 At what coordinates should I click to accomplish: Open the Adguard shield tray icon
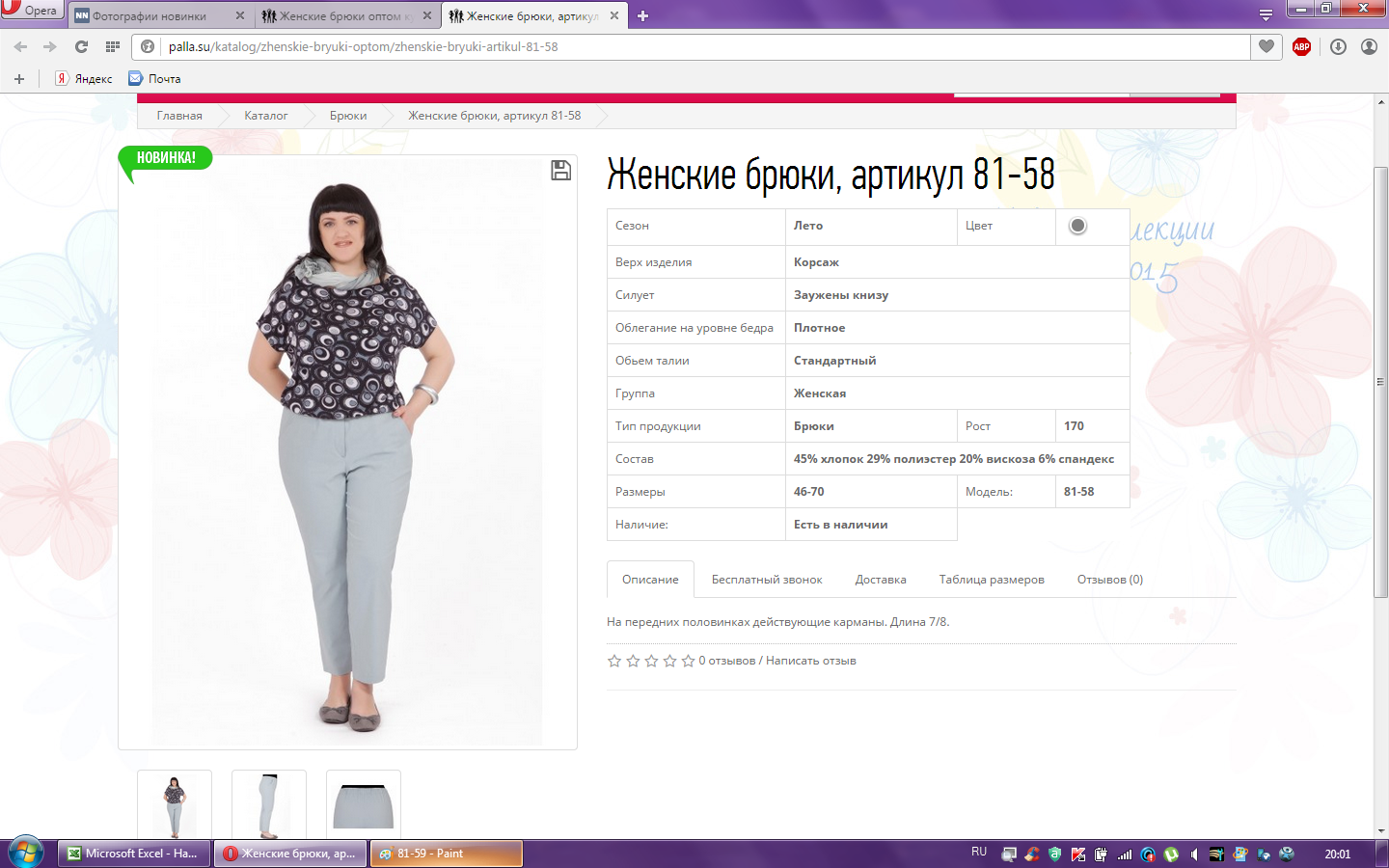(1055, 854)
